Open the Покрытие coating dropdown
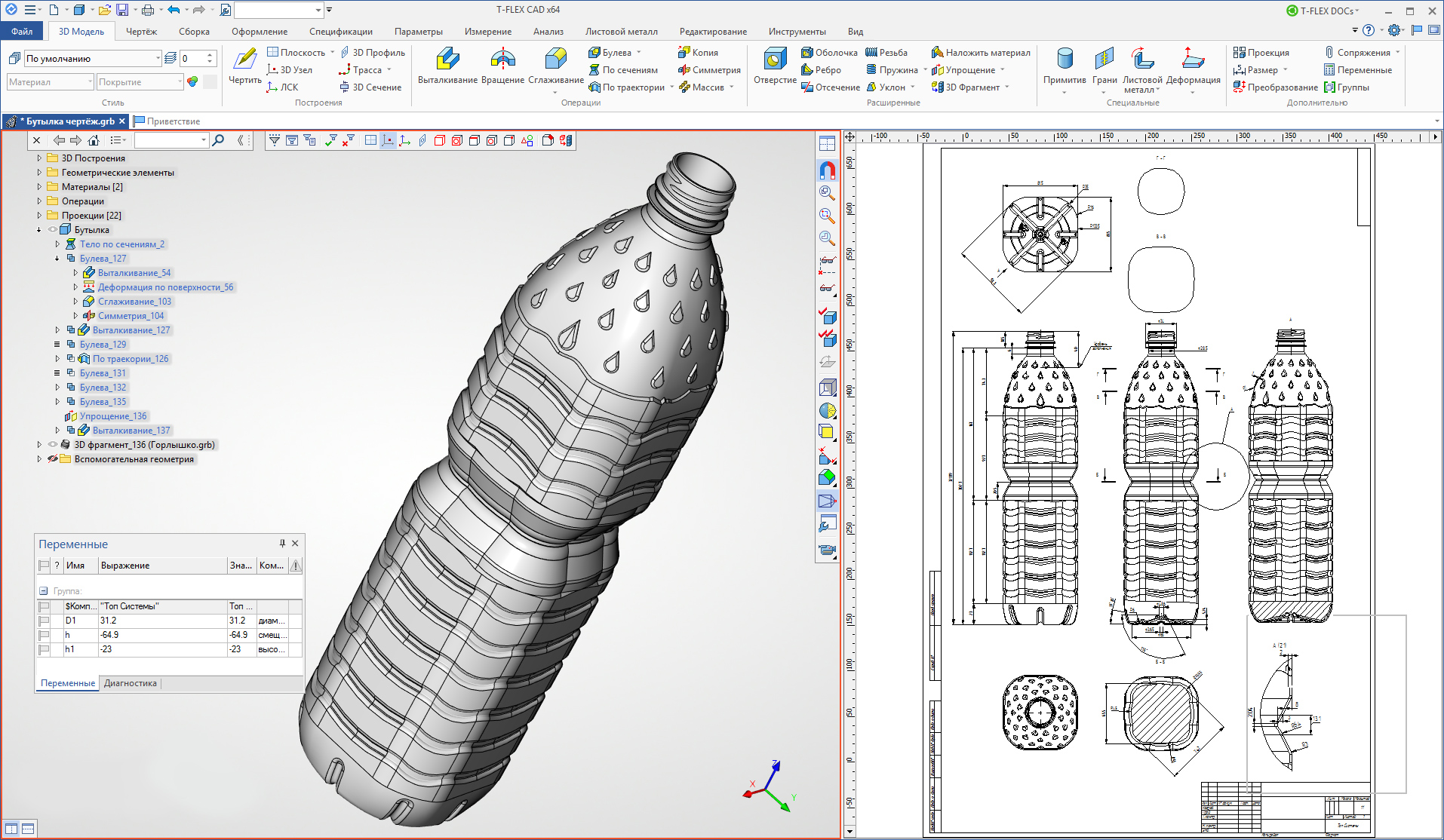The image size is (1444, 840). tap(180, 81)
